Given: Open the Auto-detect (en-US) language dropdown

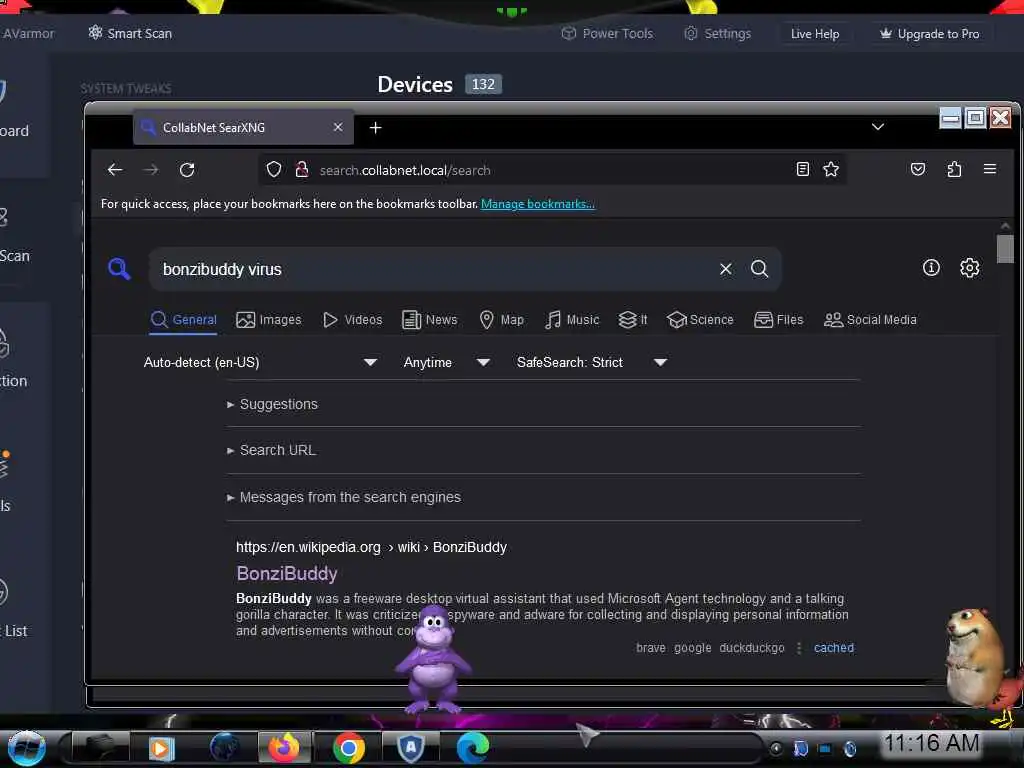Looking at the screenshot, I should click(x=260, y=362).
